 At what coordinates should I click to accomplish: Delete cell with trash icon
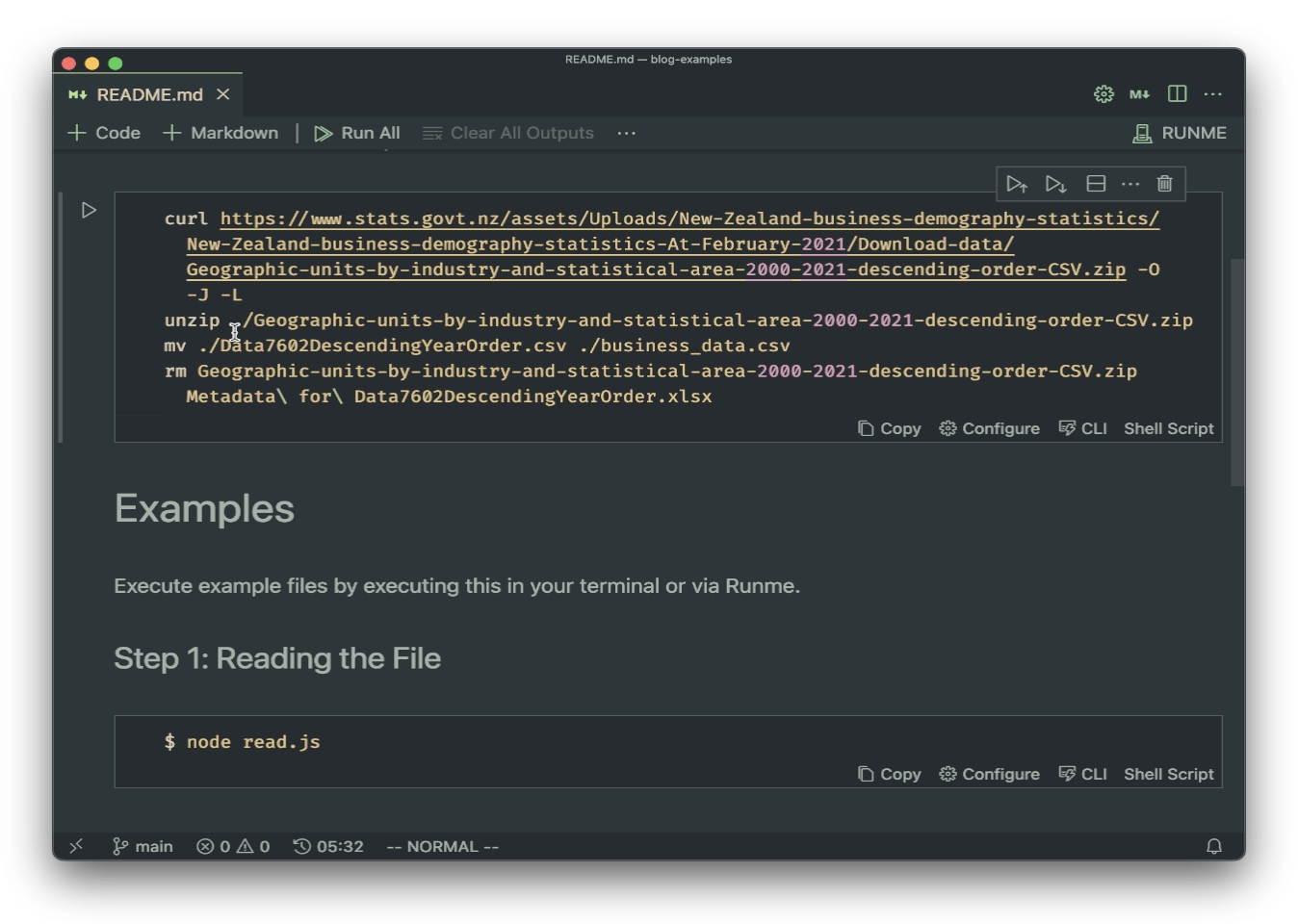(x=1164, y=184)
